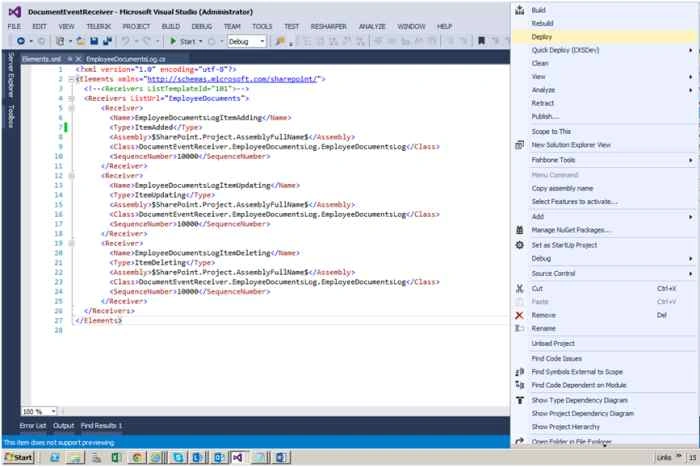Open the editor zoom percentage combo box
The image size is (700, 467).
click(x=39, y=411)
